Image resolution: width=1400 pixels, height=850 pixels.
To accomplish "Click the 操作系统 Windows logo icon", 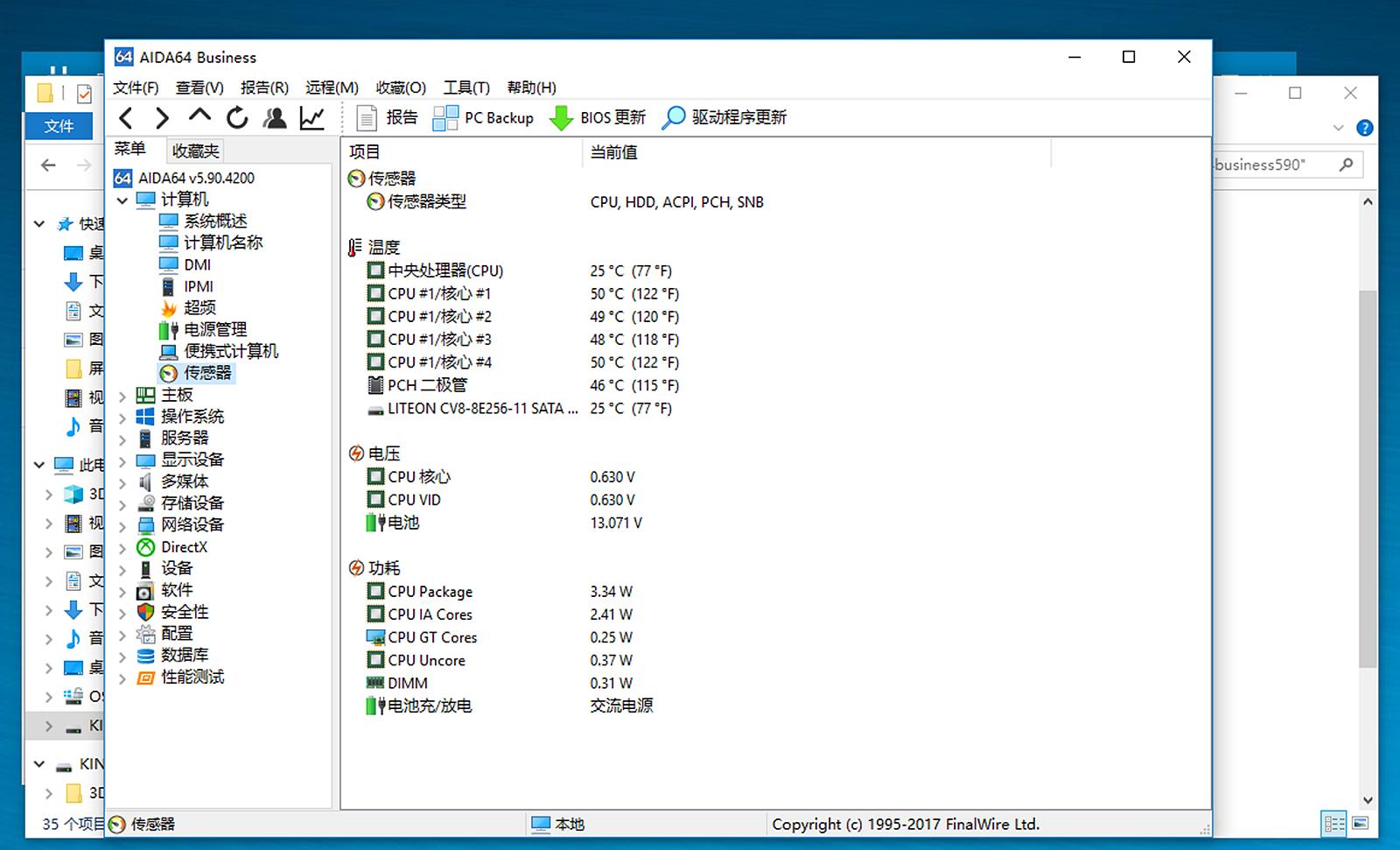I will click(x=145, y=416).
